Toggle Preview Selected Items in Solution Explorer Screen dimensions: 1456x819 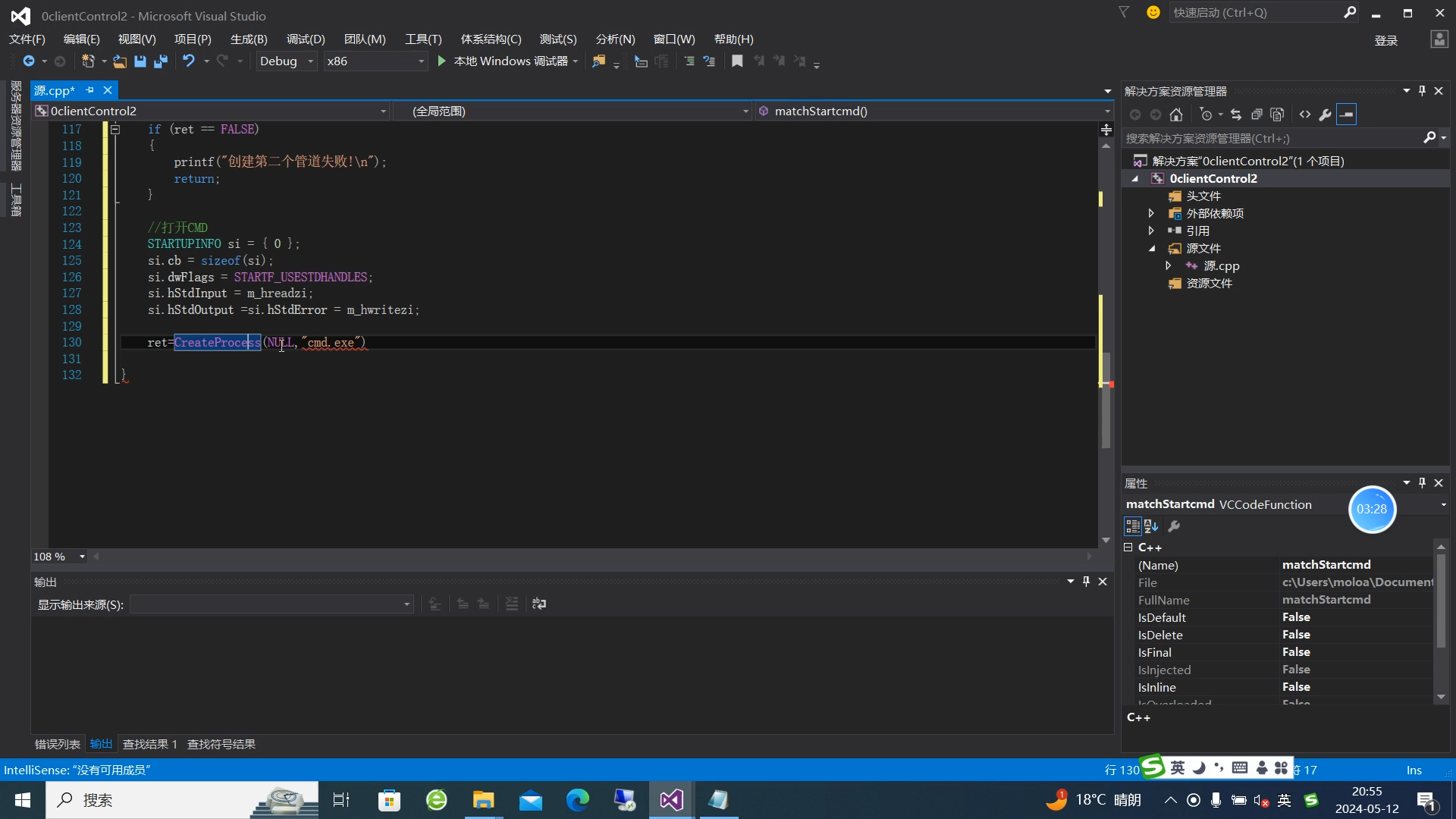coord(1347,115)
